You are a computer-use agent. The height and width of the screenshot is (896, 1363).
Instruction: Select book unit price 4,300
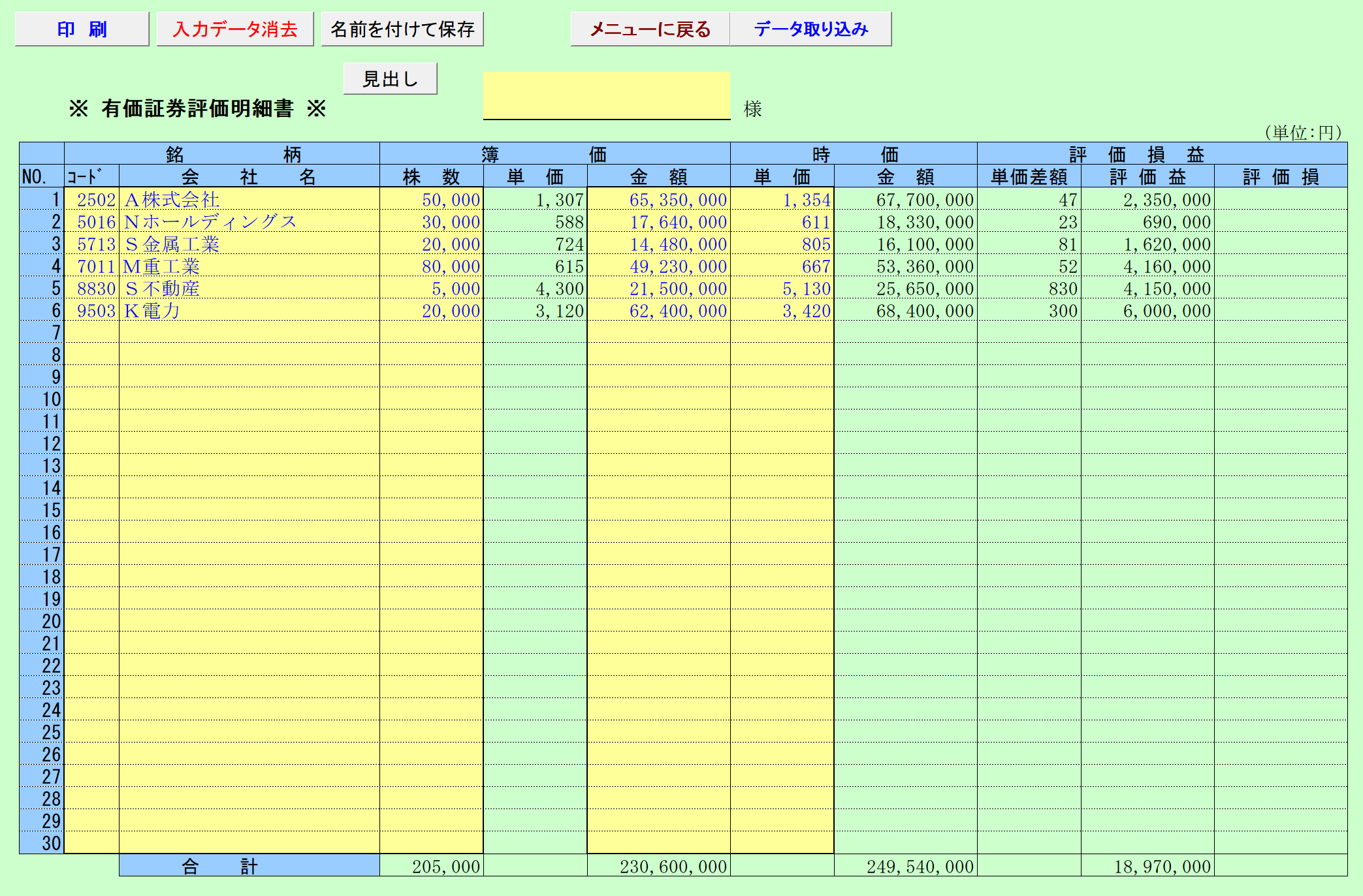click(535, 288)
